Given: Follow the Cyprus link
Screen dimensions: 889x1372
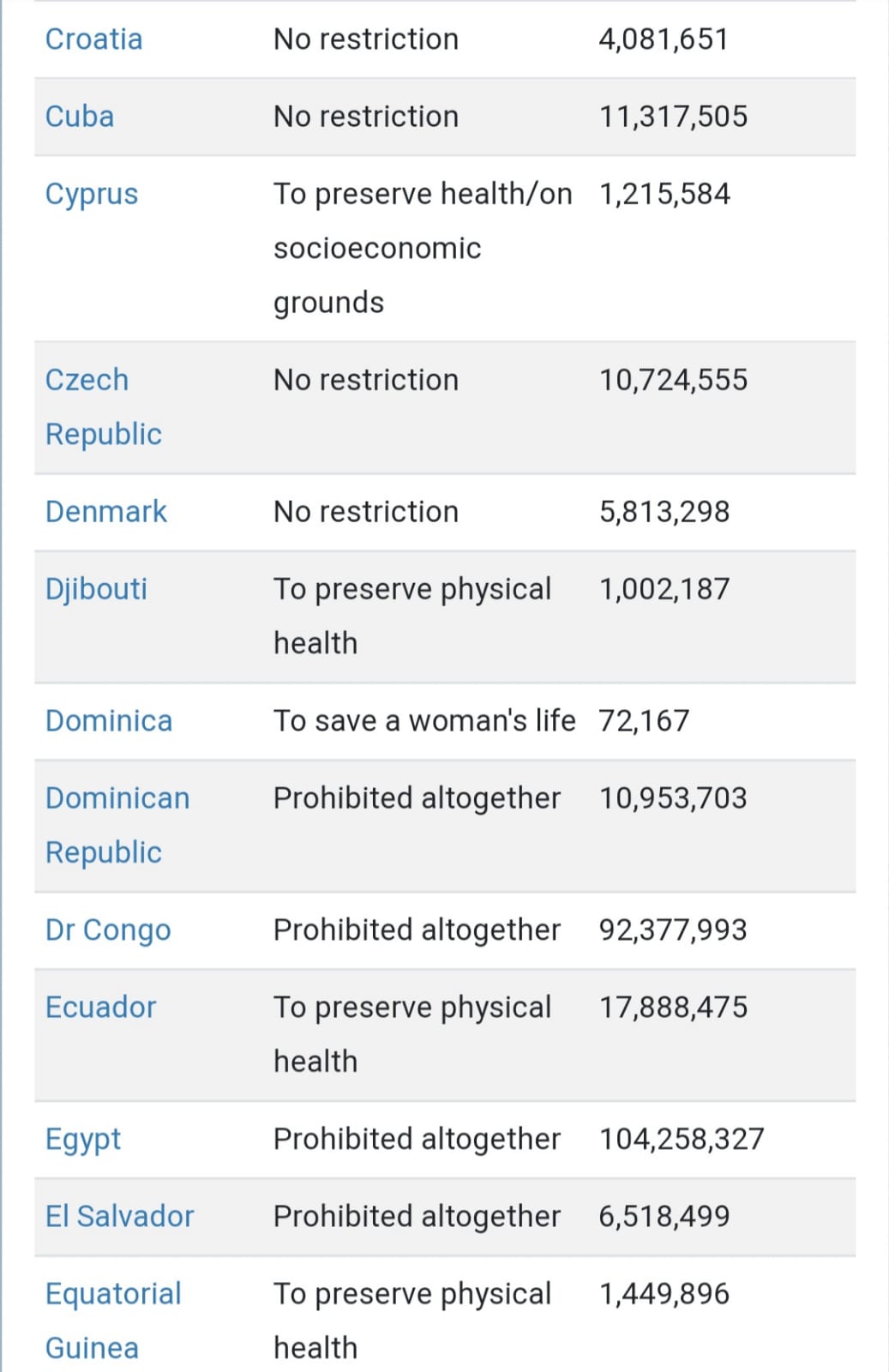Looking at the screenshot, I should click(x=92, y=195).
